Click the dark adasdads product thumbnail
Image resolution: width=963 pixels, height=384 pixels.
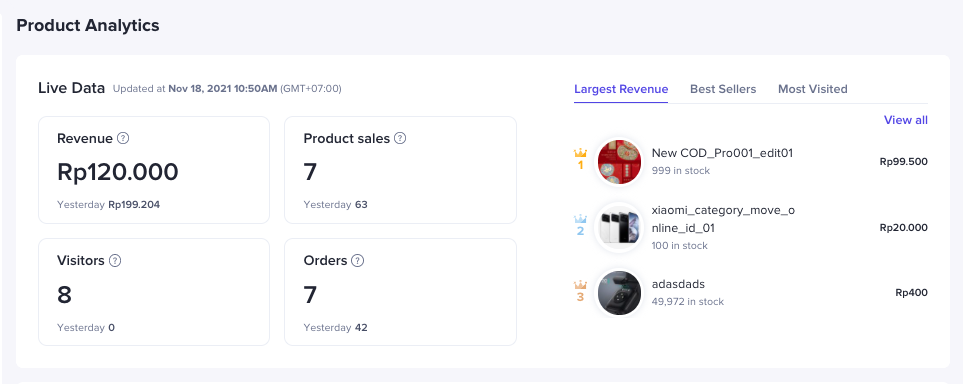coord(619,292)
